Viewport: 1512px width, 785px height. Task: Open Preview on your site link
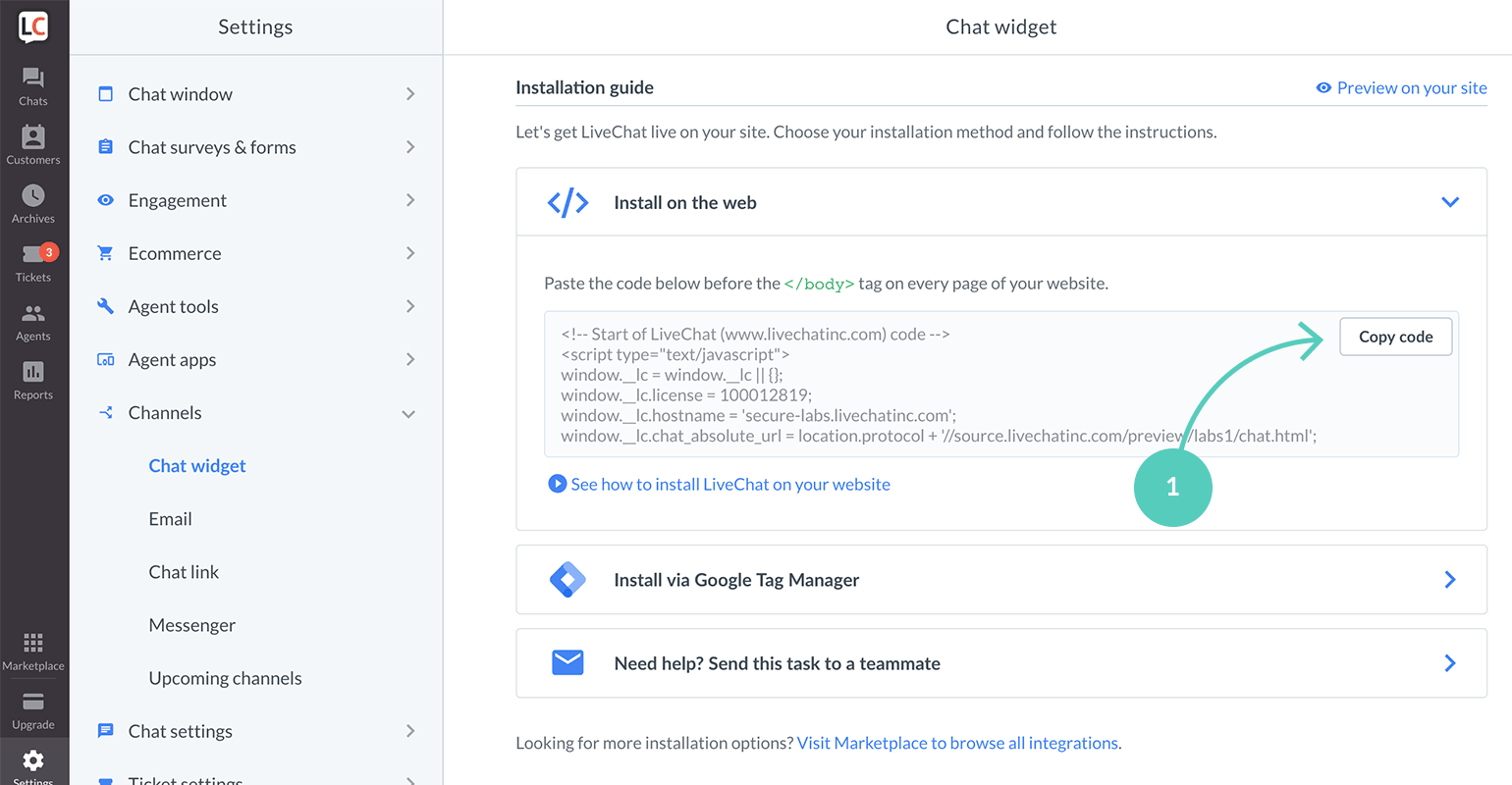coord(1412,88)
